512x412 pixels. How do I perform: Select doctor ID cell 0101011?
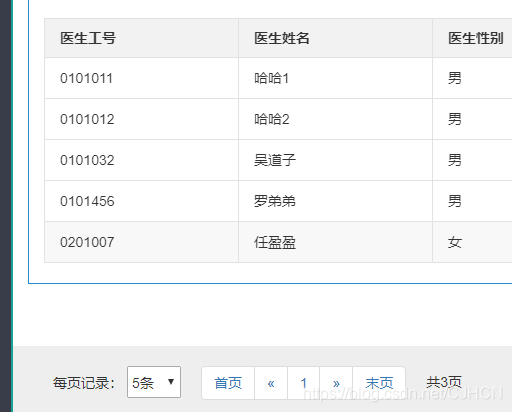click(x=141, y=78)
